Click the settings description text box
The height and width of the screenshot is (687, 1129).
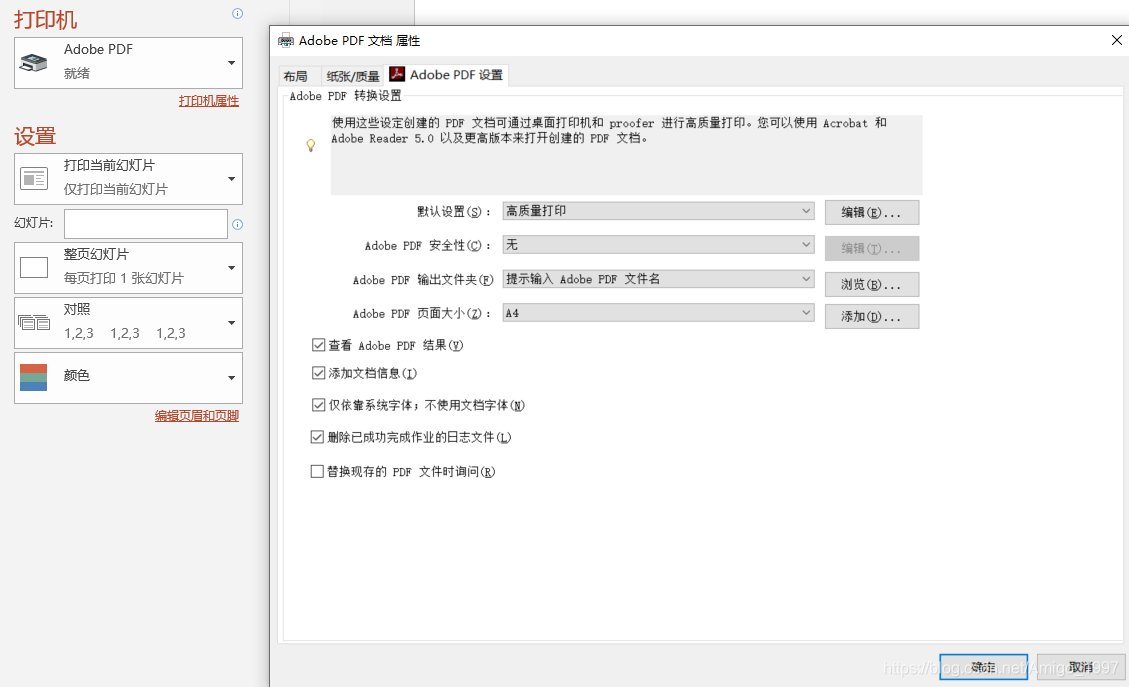626,155
